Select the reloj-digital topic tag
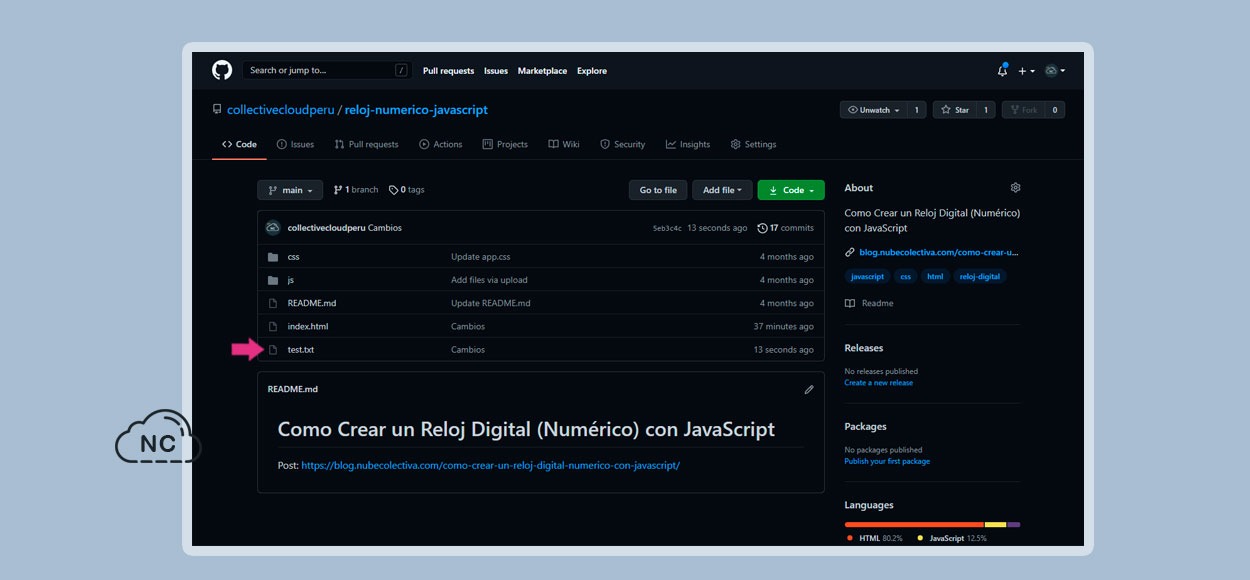 coord(980,276)
